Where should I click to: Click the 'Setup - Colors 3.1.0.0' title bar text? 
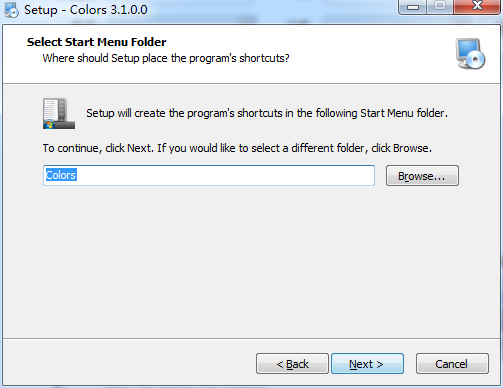pyautogui.click(x=86, y=10)
